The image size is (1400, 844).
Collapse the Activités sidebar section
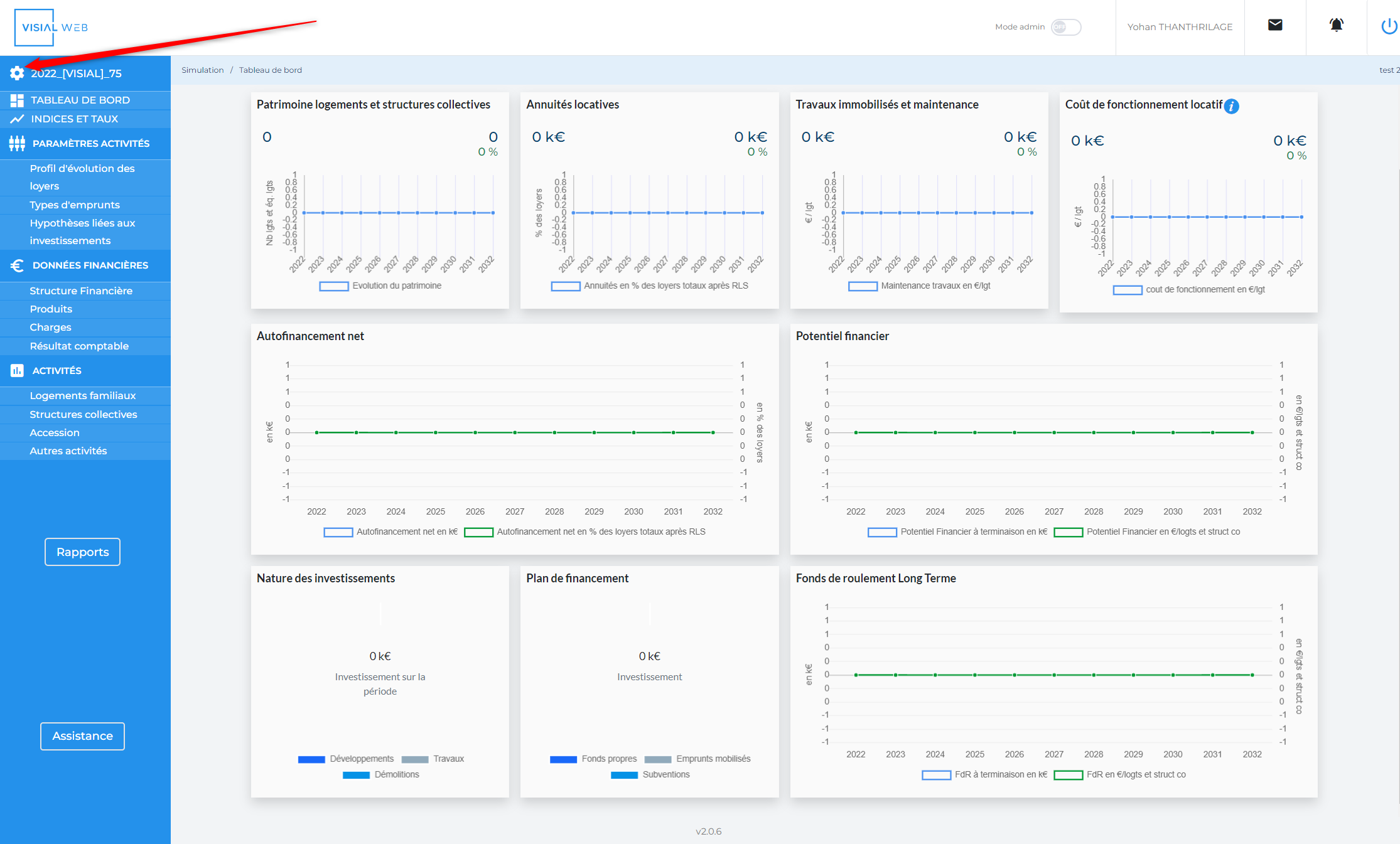click(x=57, y=371)
